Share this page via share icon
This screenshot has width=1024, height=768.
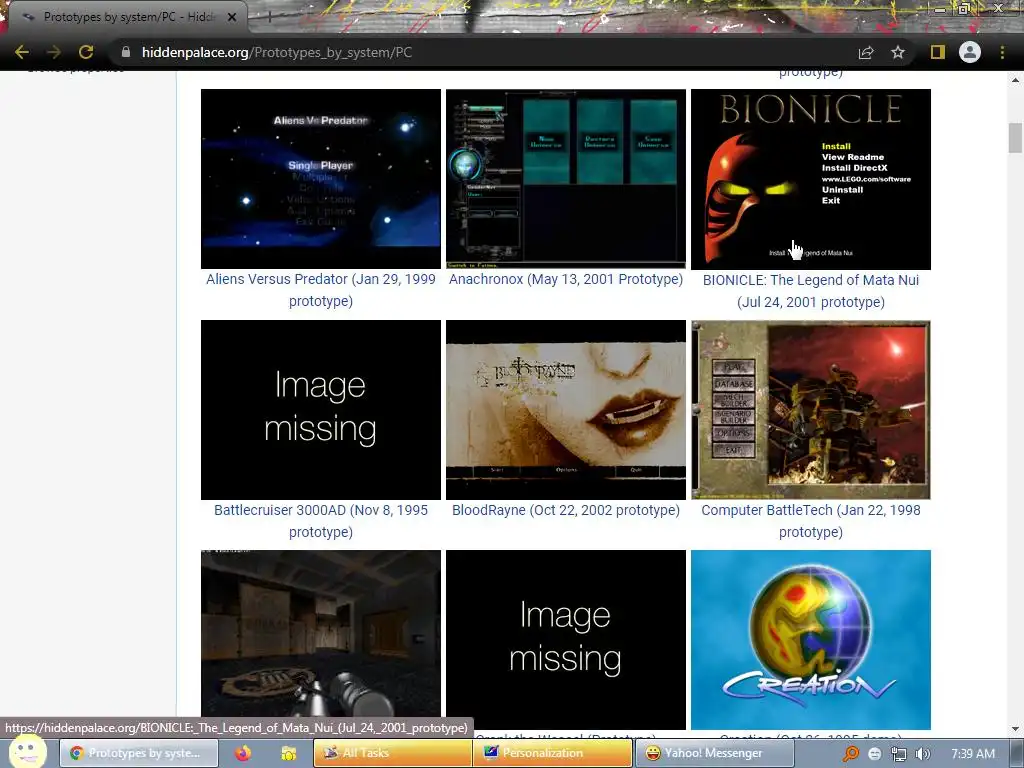click(866, 52)
